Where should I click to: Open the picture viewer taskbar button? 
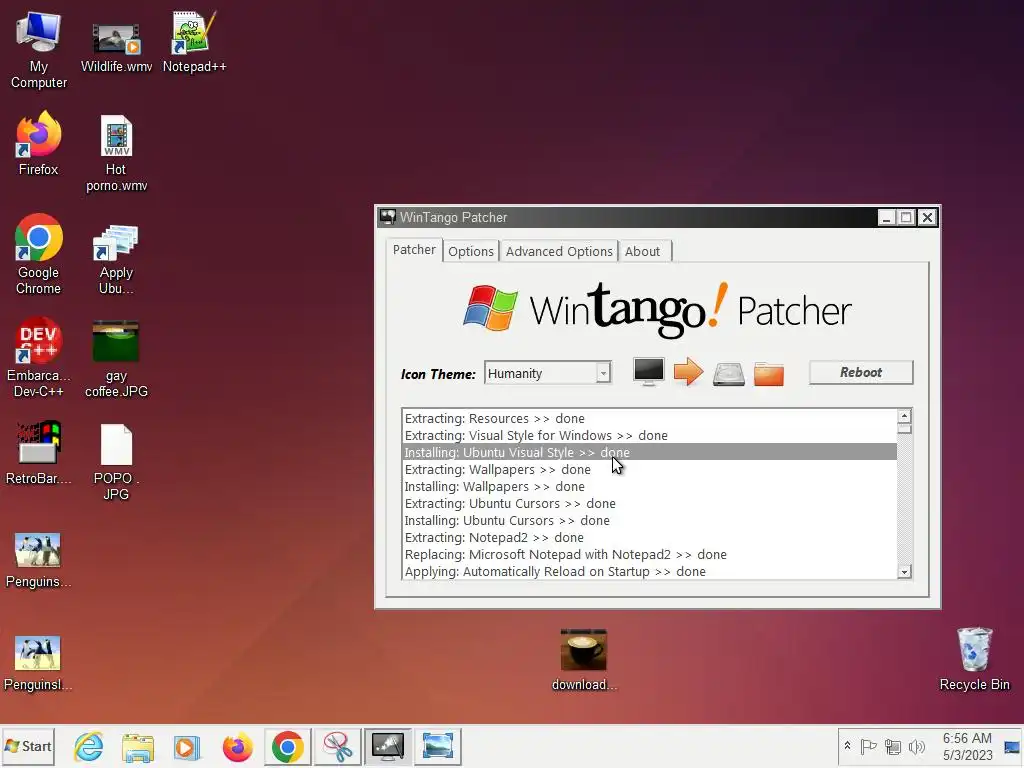438,746
